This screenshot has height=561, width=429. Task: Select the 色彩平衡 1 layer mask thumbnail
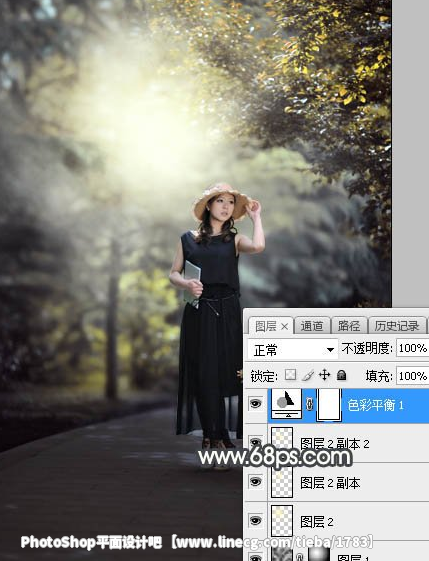[x=329, y=405]
